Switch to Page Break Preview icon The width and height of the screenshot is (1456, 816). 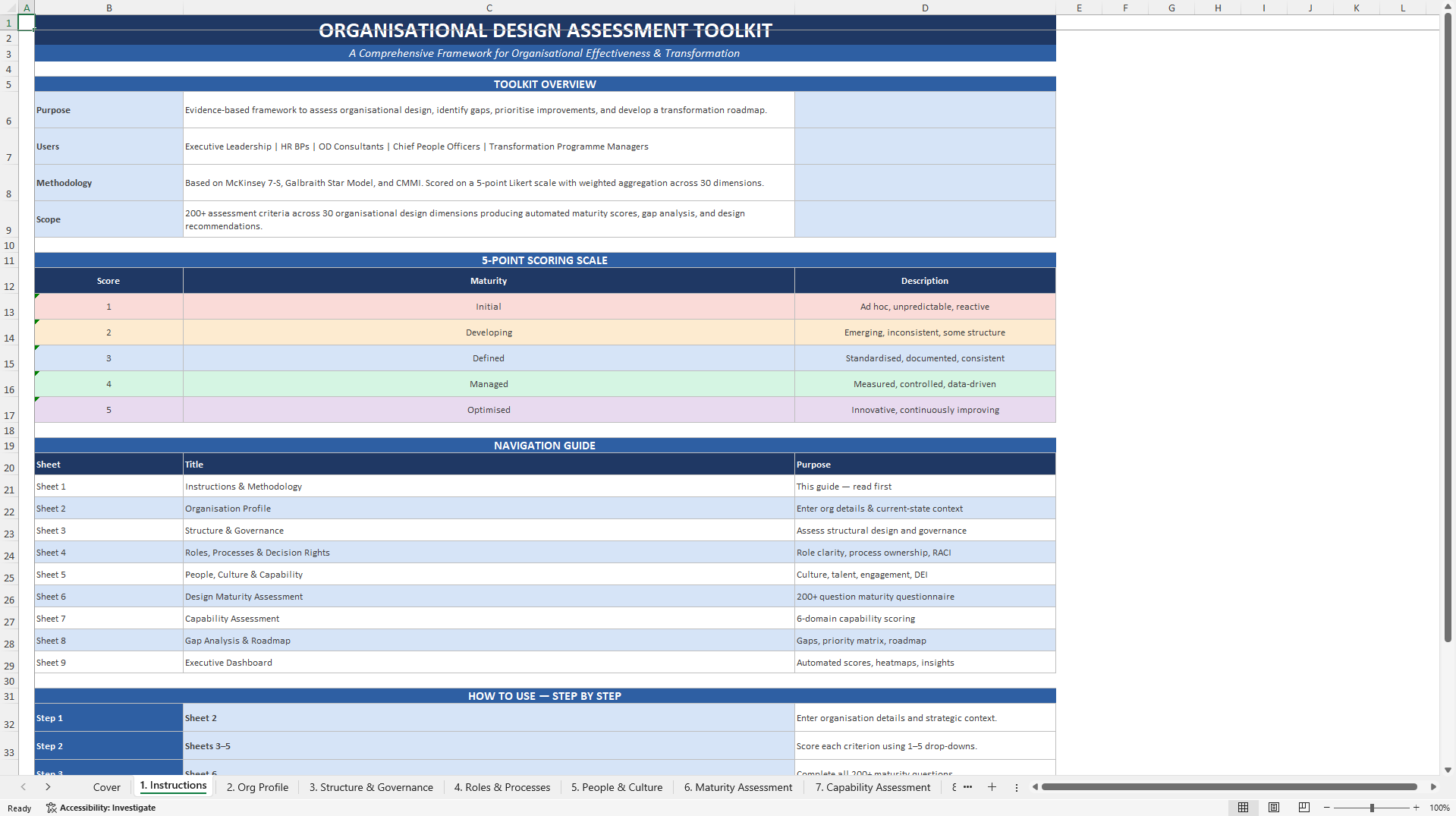(1303, 808)
